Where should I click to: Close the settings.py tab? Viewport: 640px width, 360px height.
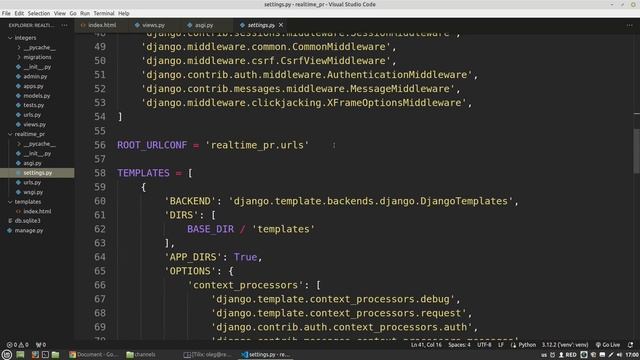coord(281,25)
